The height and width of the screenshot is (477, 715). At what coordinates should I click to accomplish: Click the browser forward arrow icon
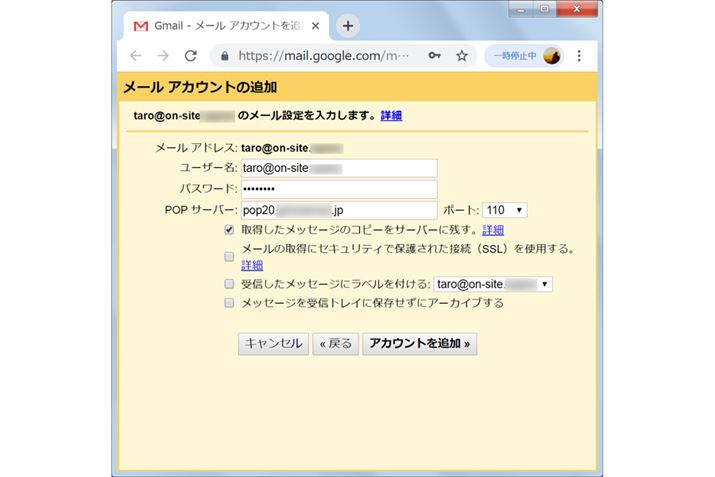coord(163,56)
